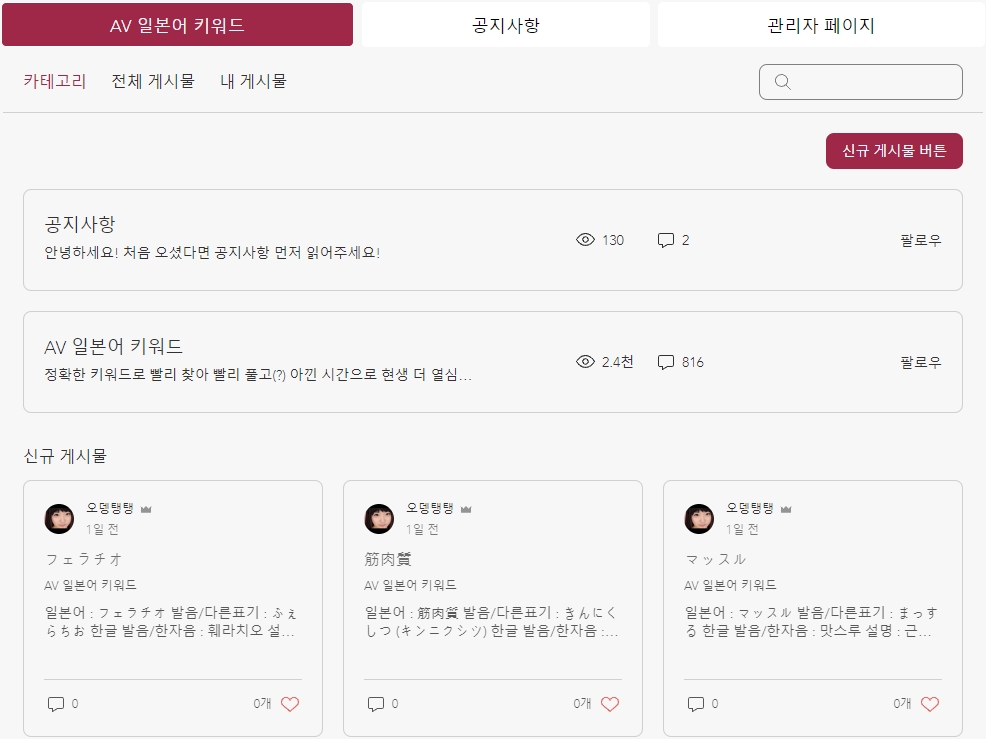
Task: Click the heart icon on フェラチオ post
Action: pos(290,704)
